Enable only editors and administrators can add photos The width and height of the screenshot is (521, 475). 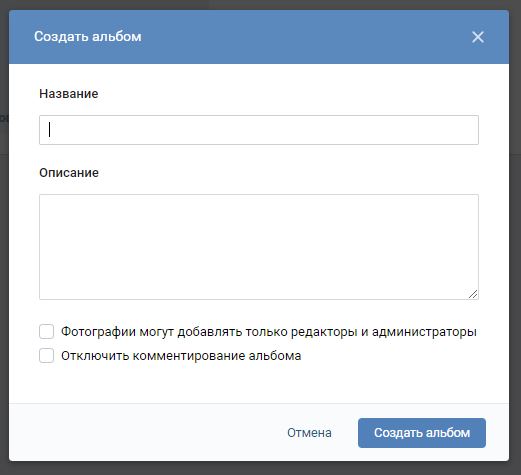(46, 332)
